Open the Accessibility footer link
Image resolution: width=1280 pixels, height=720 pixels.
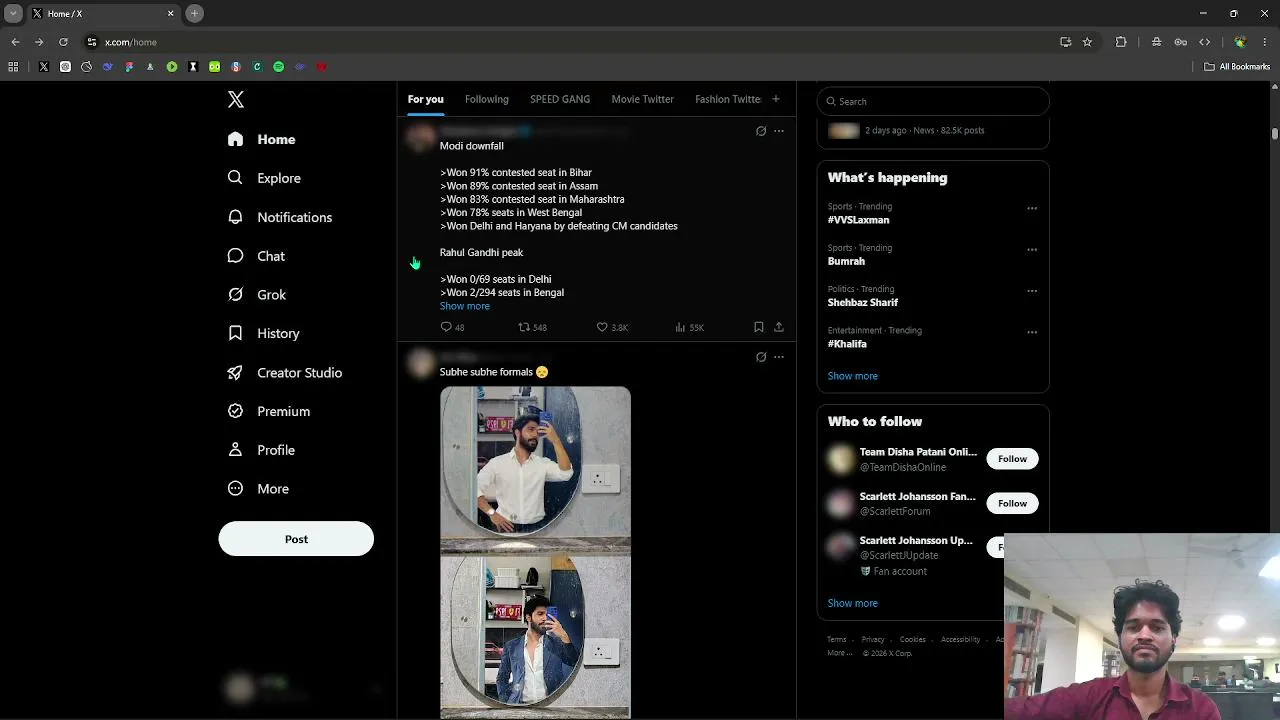click(x=960, y=639)
